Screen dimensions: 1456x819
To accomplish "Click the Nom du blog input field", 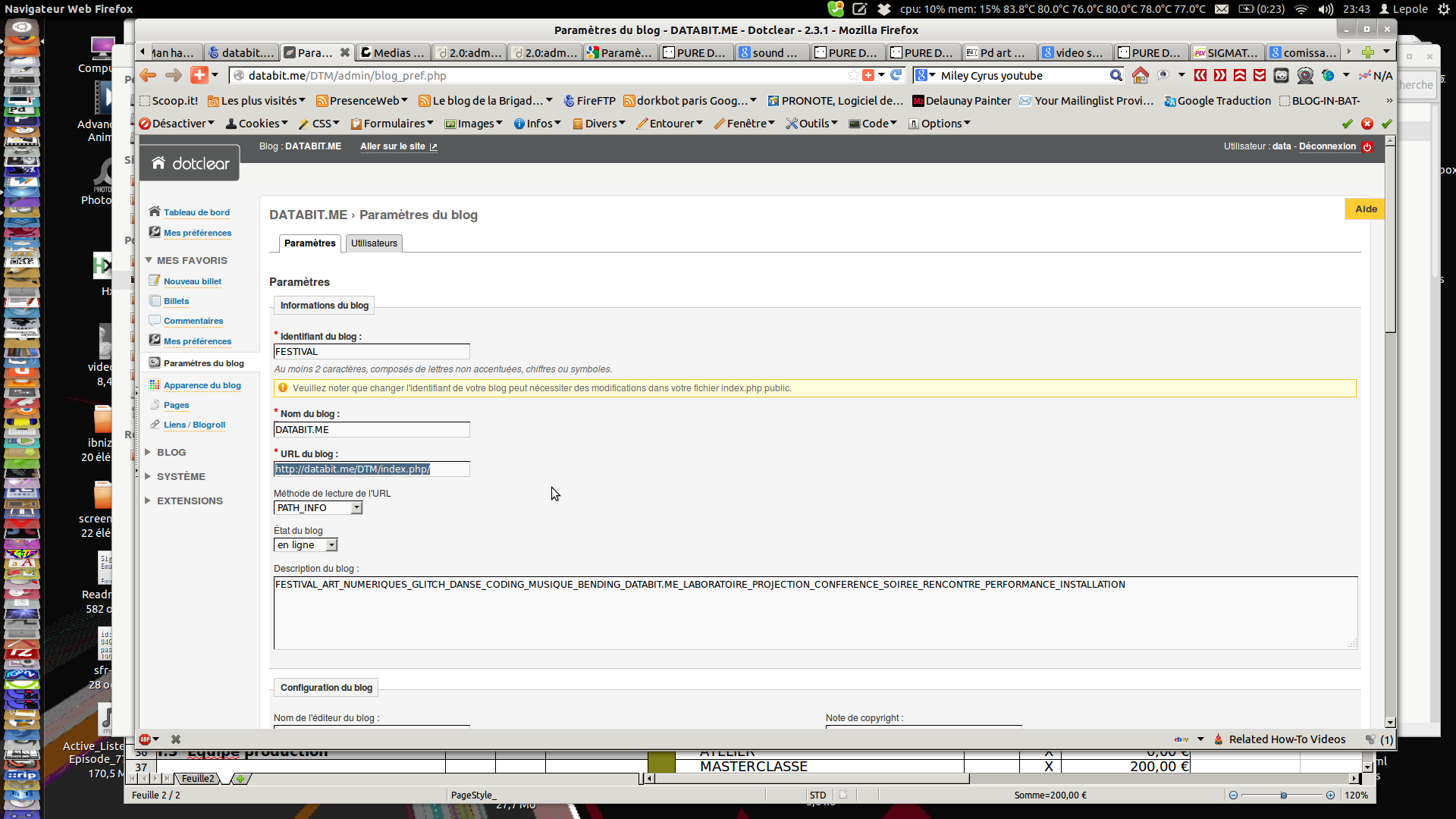I will coord(372,430).
